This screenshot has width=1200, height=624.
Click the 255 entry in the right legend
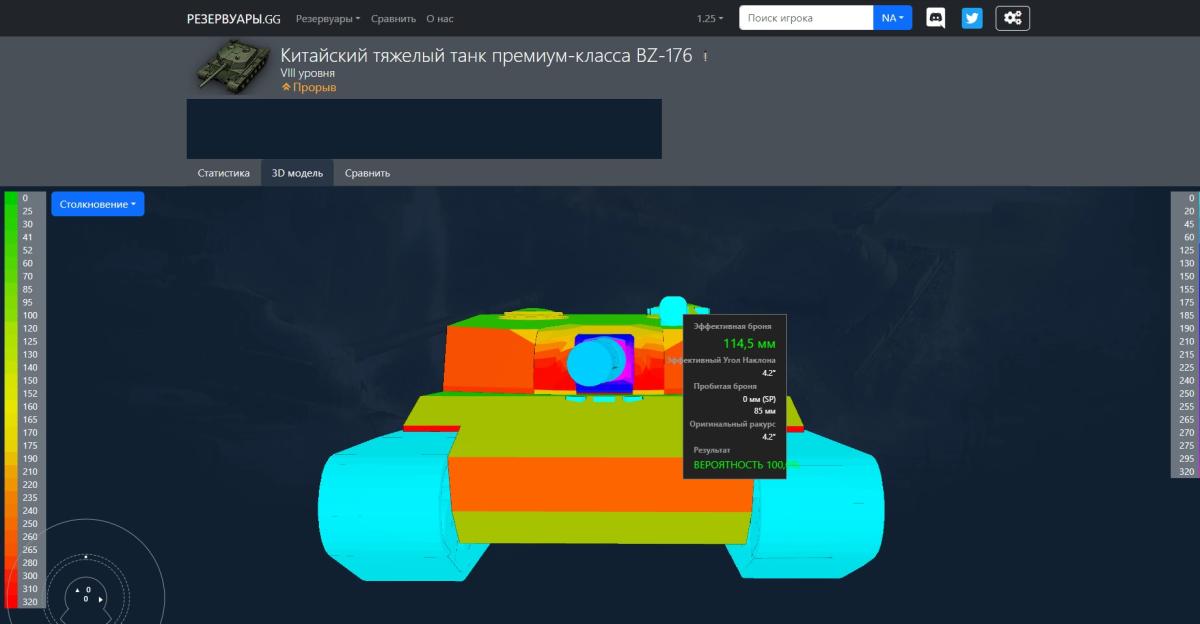(1185, 406)
